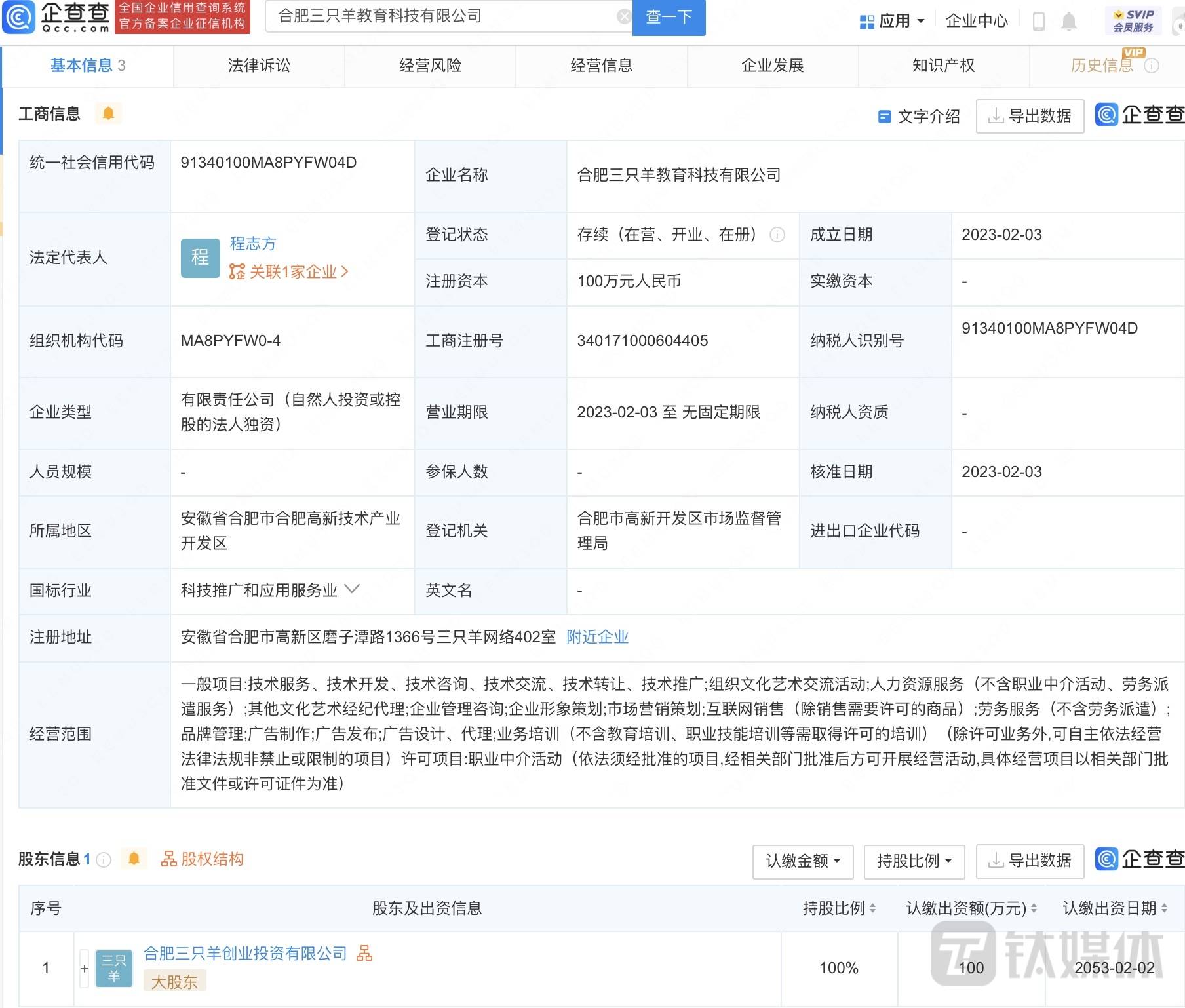Open the 持股比例 filter dropdown

[914, 861]
